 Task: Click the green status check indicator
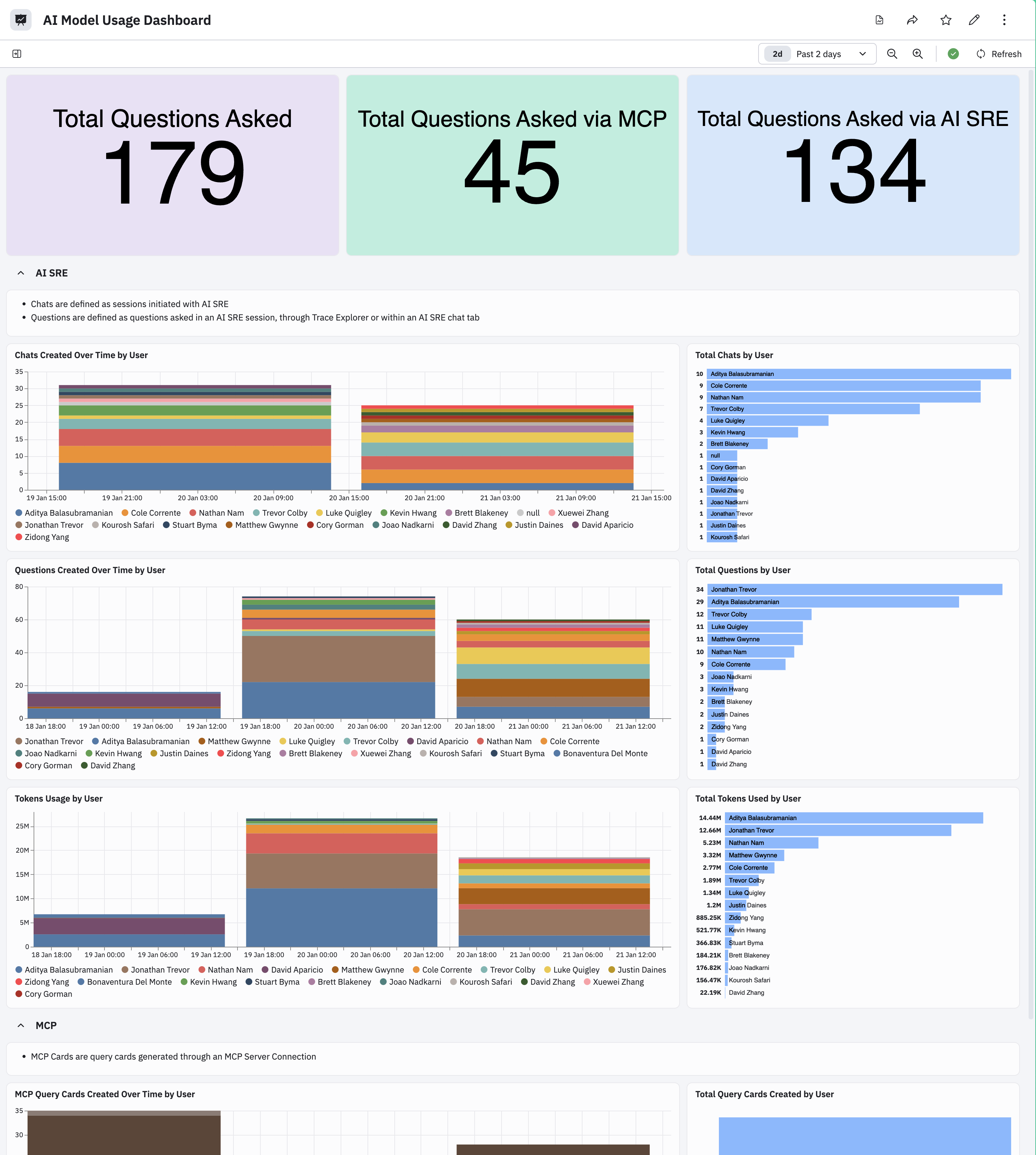click(x=953, y=53)
